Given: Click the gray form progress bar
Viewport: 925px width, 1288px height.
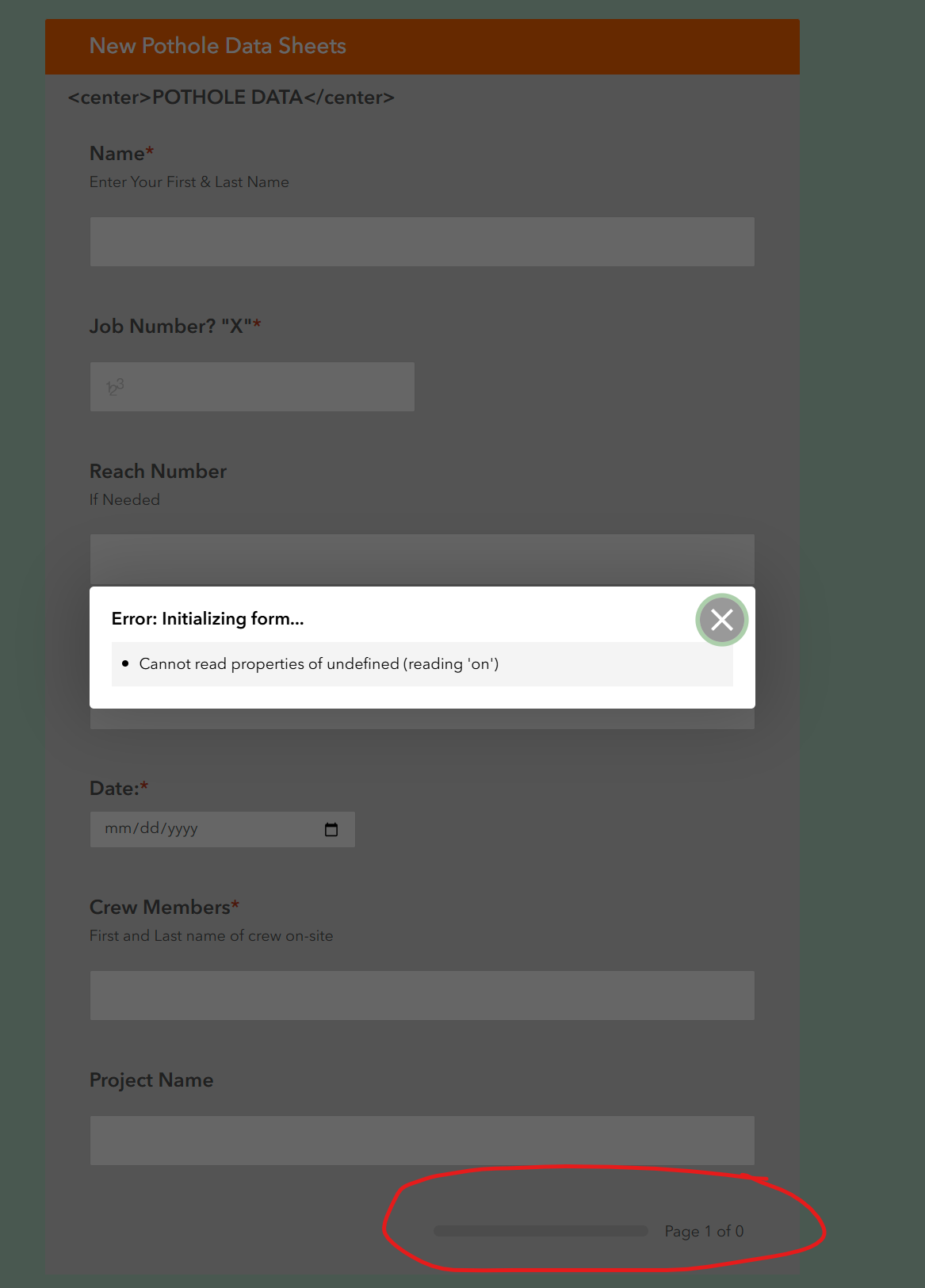Looking at the screenshot, I should pyautogui.click(x=539, y=1231).
